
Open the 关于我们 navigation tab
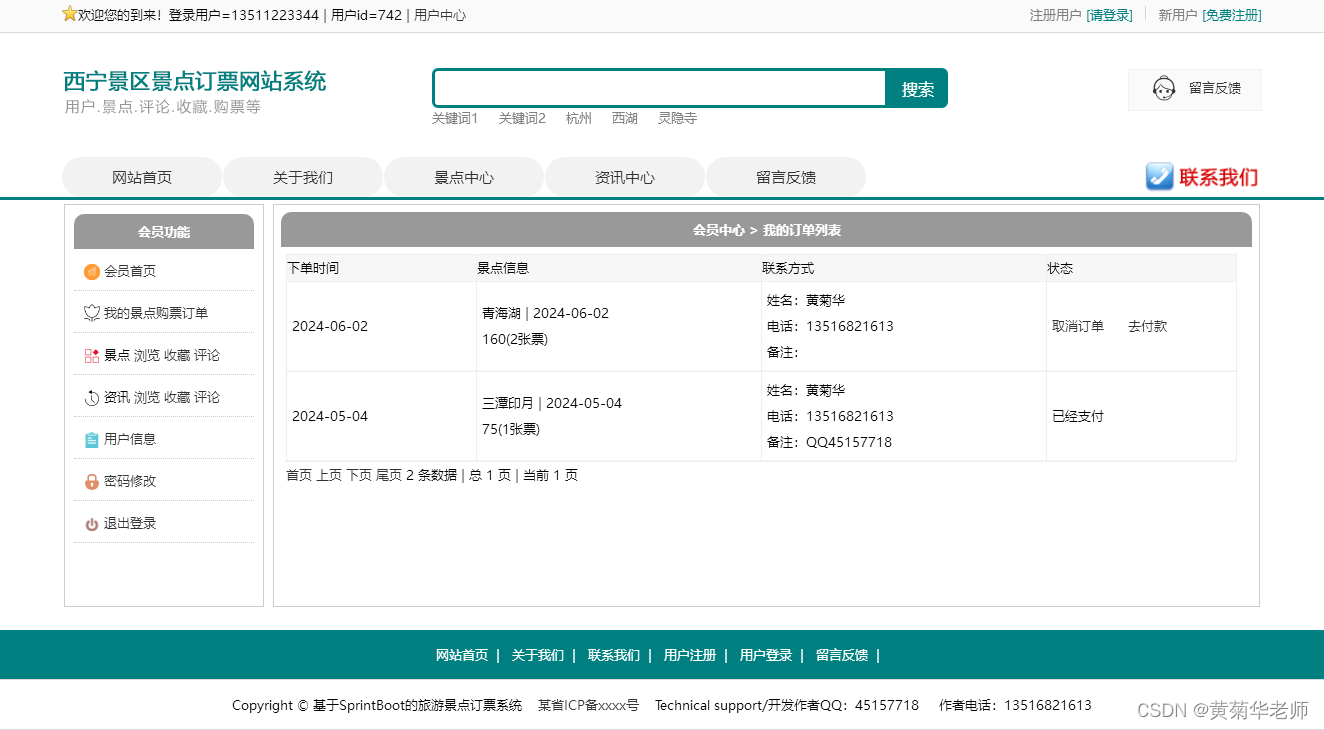pos(303,177)
